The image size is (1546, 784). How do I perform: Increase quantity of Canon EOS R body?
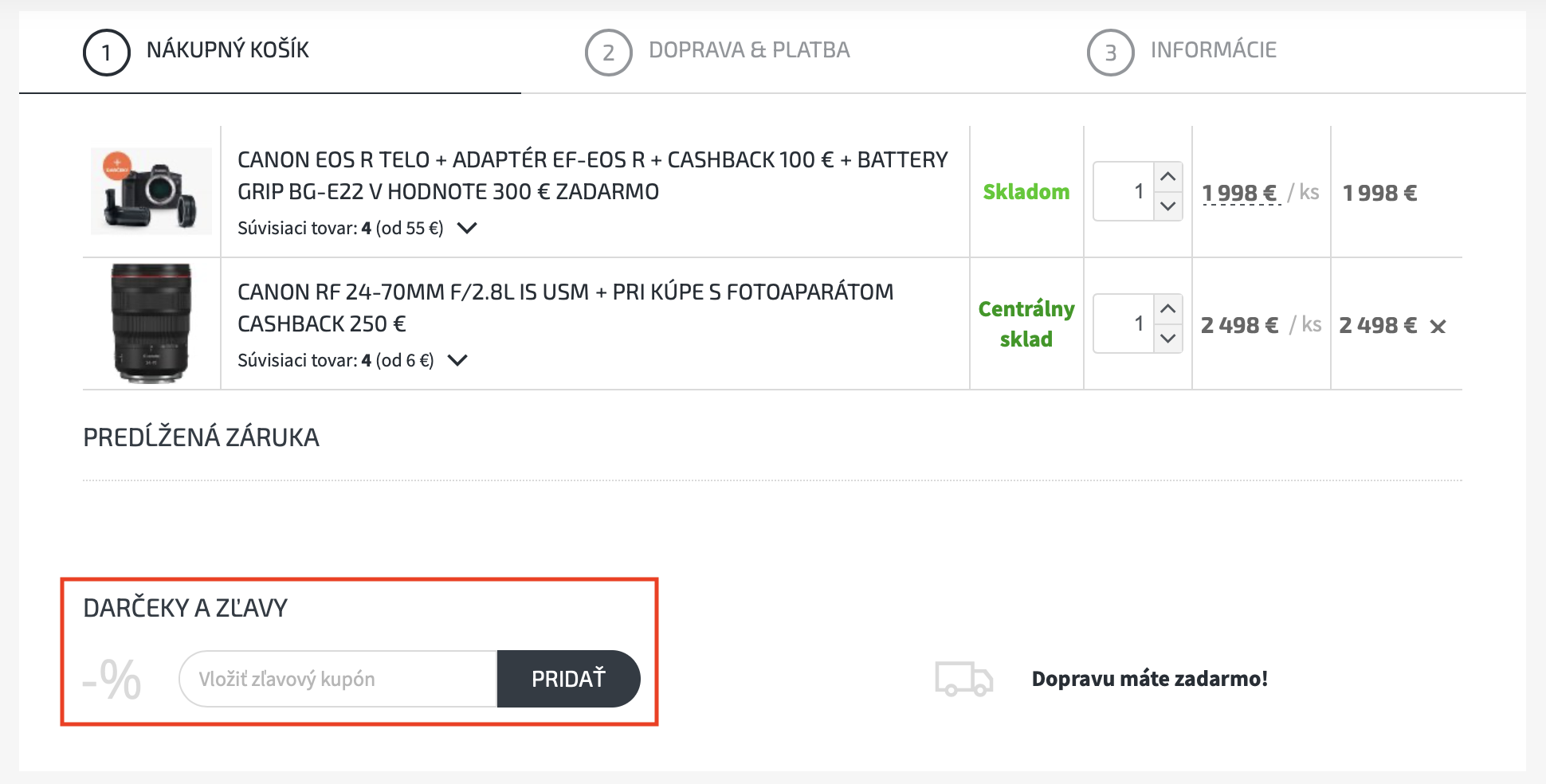point(1168,177)
